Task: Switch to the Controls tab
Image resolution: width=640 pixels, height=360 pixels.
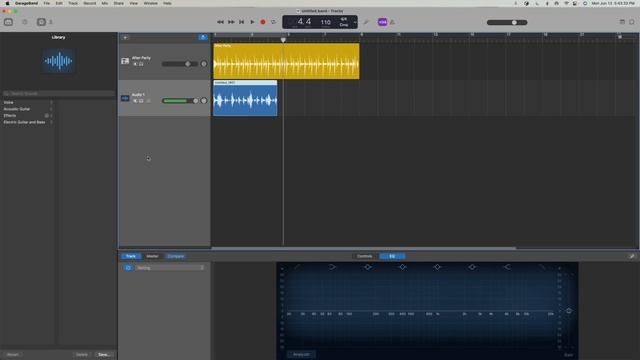Action: point(364,256)
